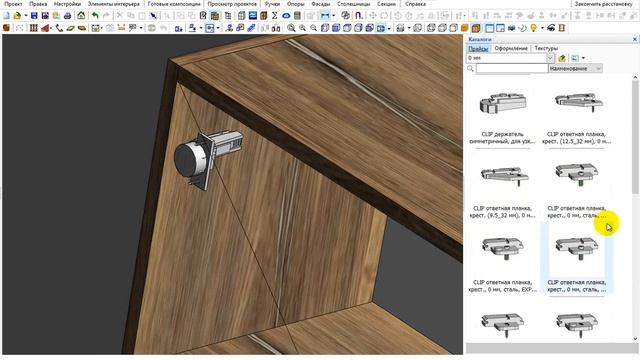Open the Справка menu
The height and width of the screenshot is (360, 640).
(416, 4)
